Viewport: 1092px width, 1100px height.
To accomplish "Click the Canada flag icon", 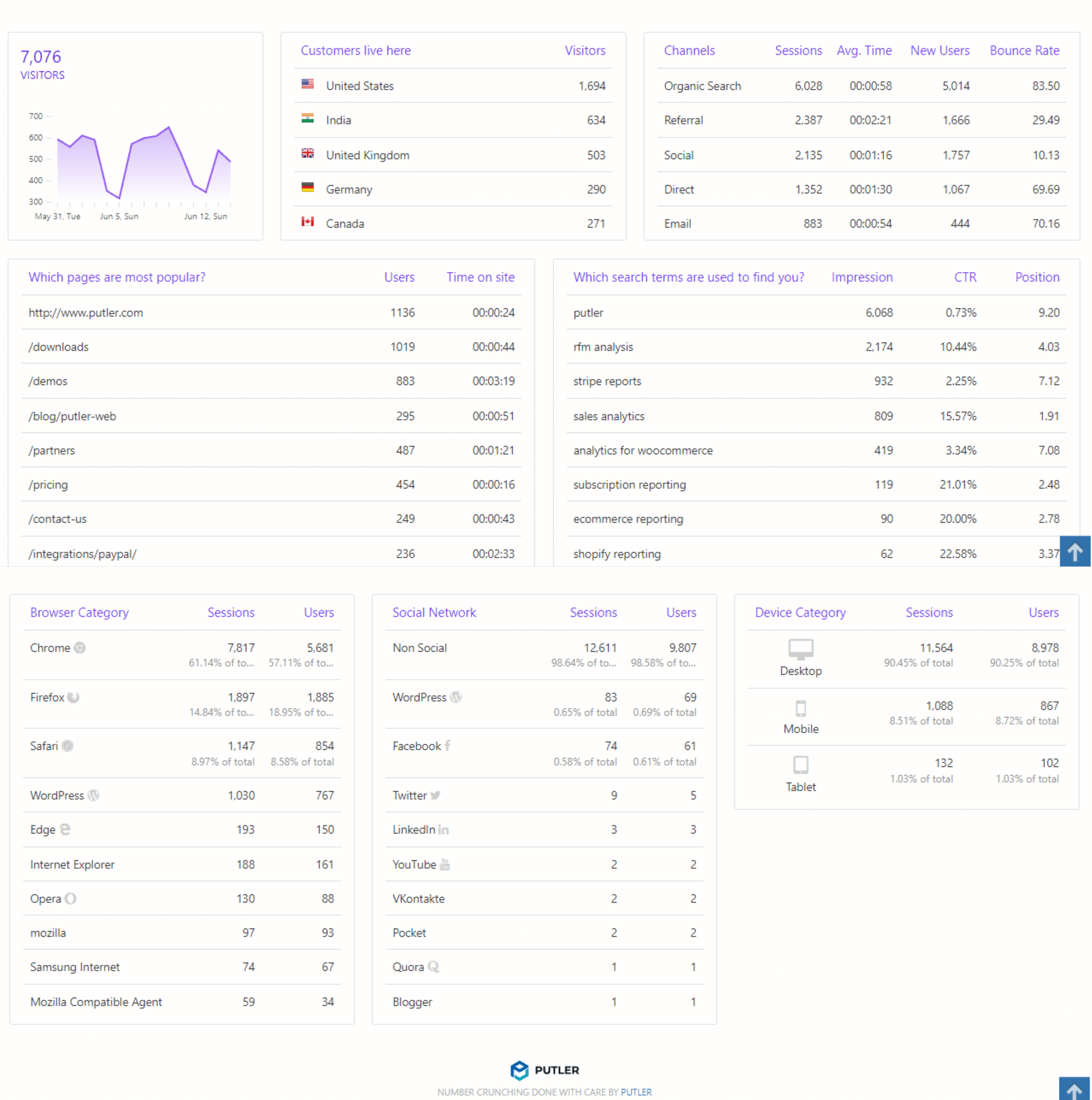I will [x=307, y=221].
